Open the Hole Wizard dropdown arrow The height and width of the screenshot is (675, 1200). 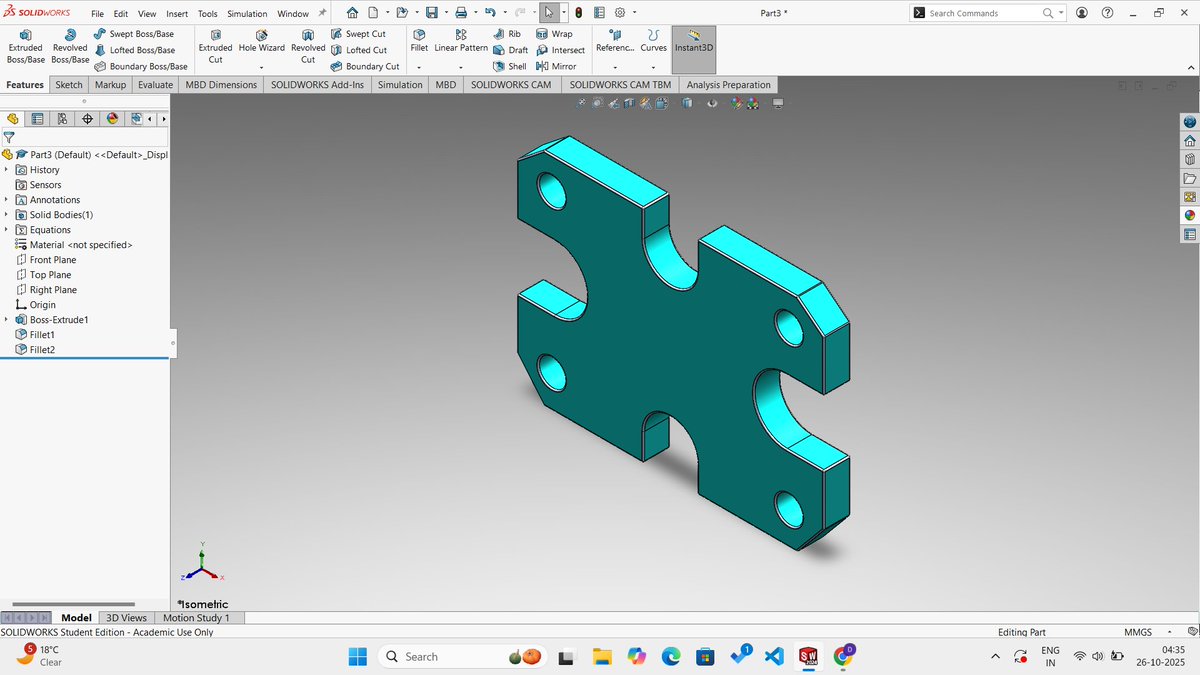pos(261,67)
